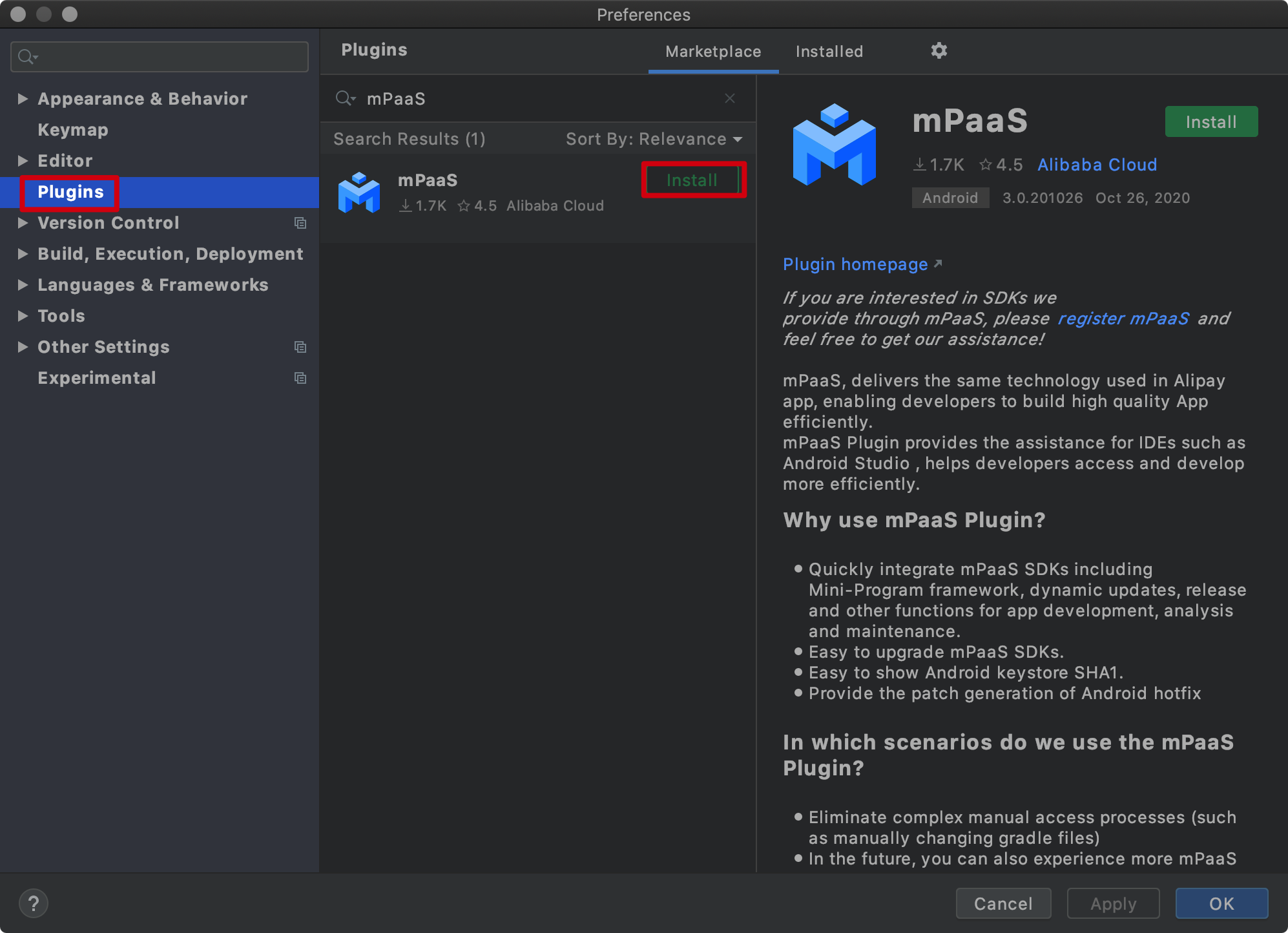Select Keymap in the settings tree

coord(73,130)
